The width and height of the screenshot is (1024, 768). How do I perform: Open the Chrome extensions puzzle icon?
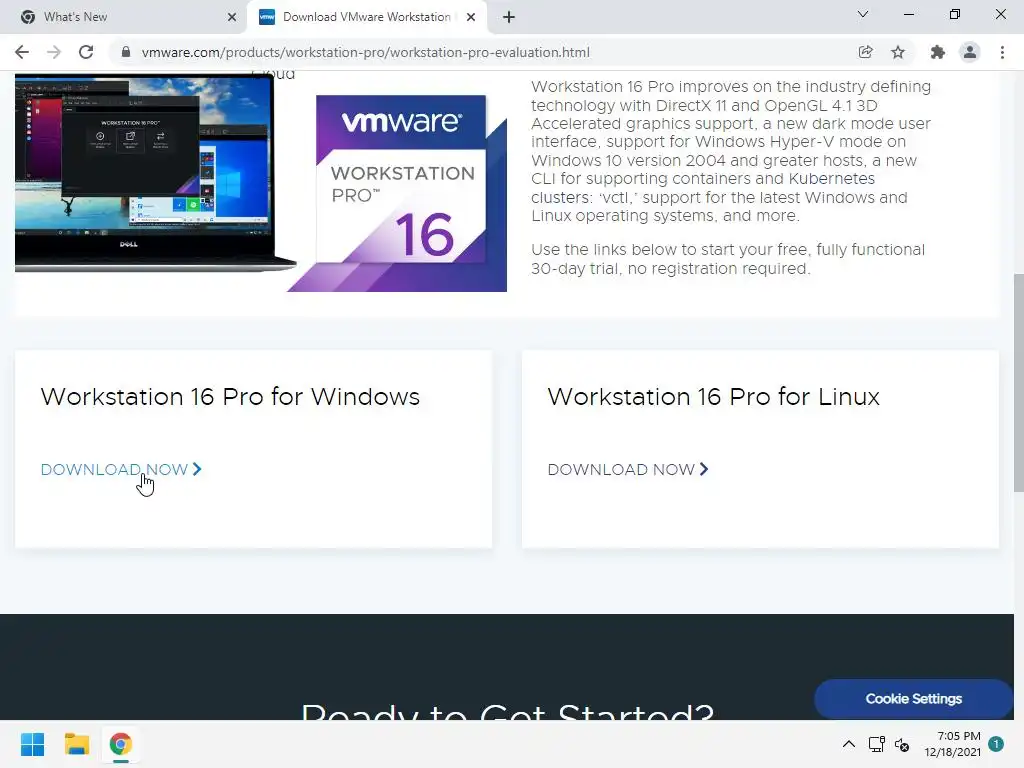[x=938, y=52]
